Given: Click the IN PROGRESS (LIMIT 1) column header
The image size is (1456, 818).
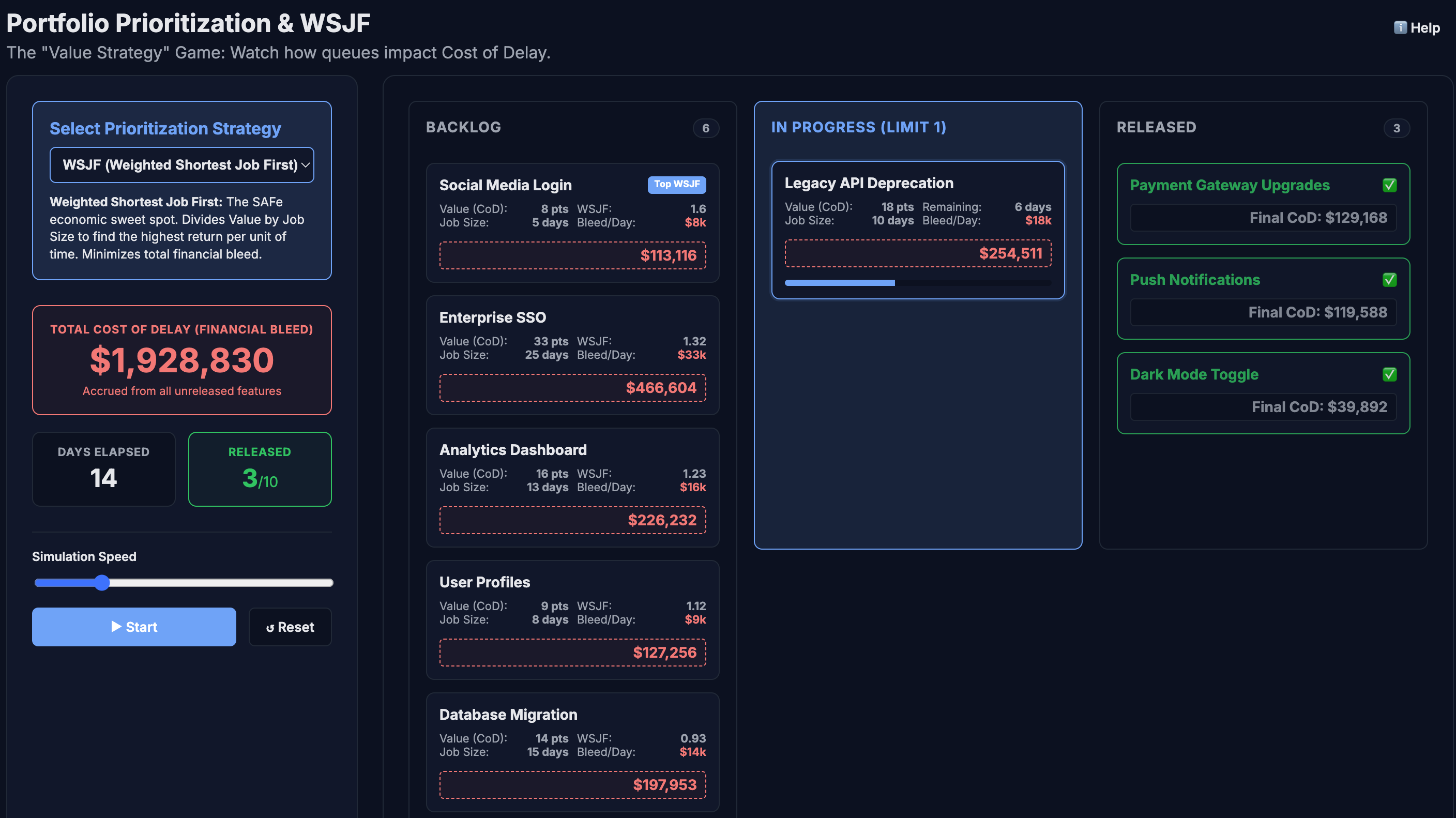Looking at the screenshot, I should pos(858,127).
